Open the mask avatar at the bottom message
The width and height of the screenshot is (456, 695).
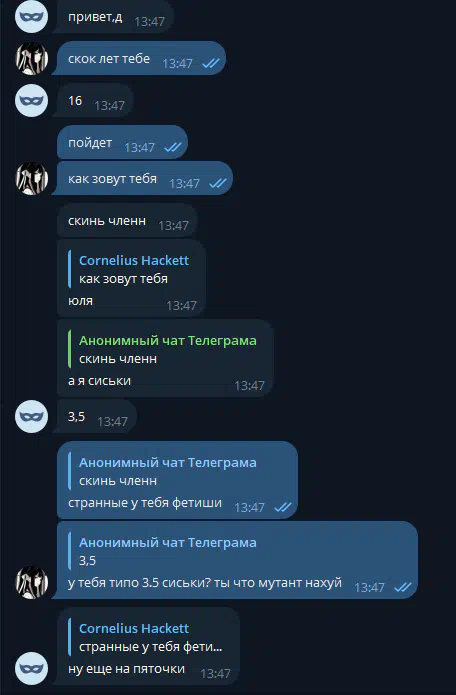[x=31, y=668]
